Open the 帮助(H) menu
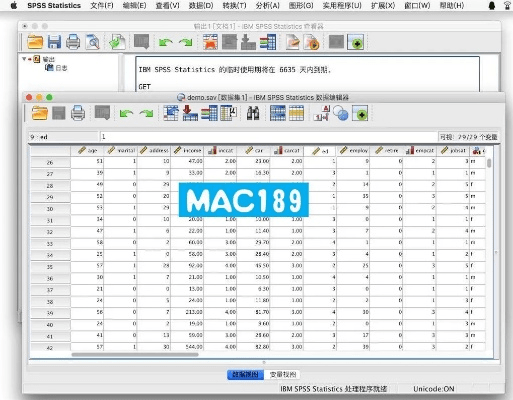 [452, 5]
